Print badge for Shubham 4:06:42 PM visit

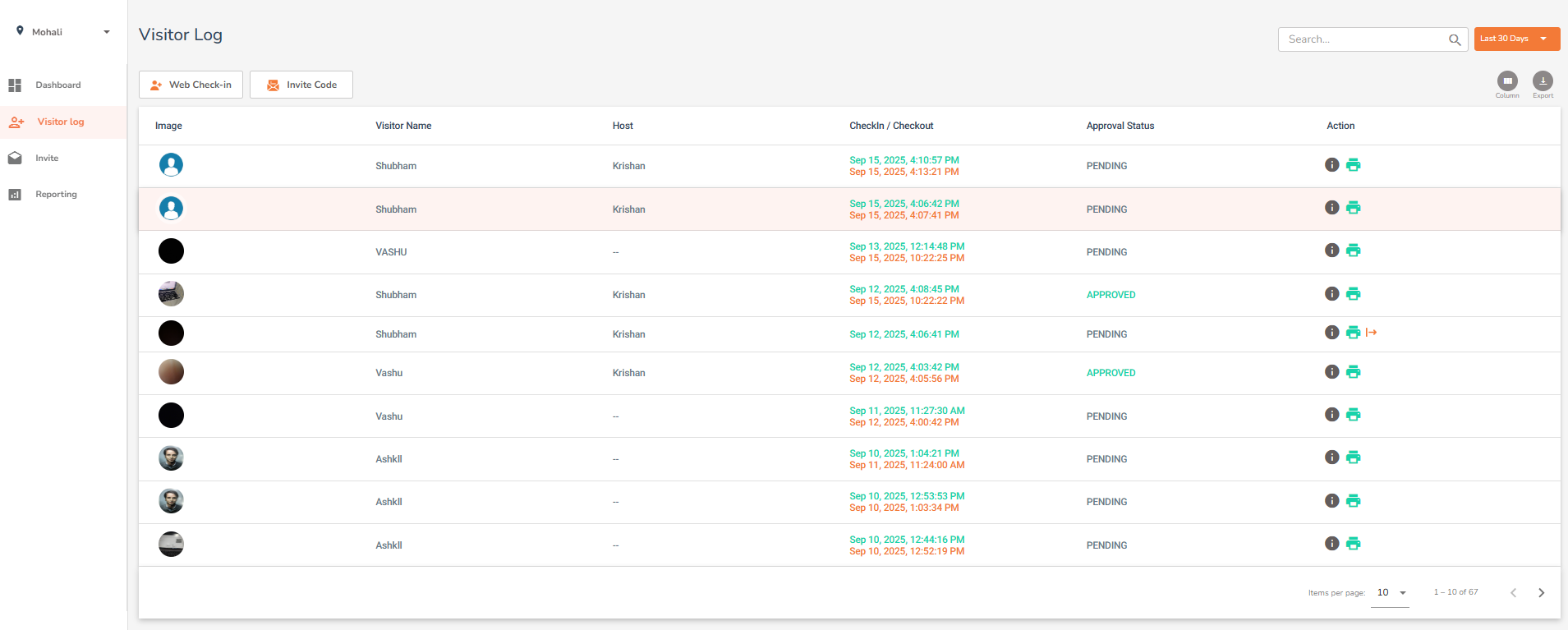click(x=1354, y=208)
